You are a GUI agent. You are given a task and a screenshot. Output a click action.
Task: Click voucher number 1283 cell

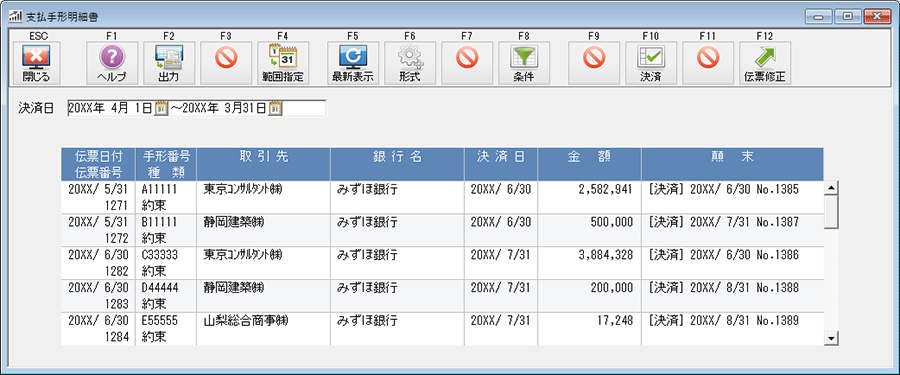coord(117,304)
